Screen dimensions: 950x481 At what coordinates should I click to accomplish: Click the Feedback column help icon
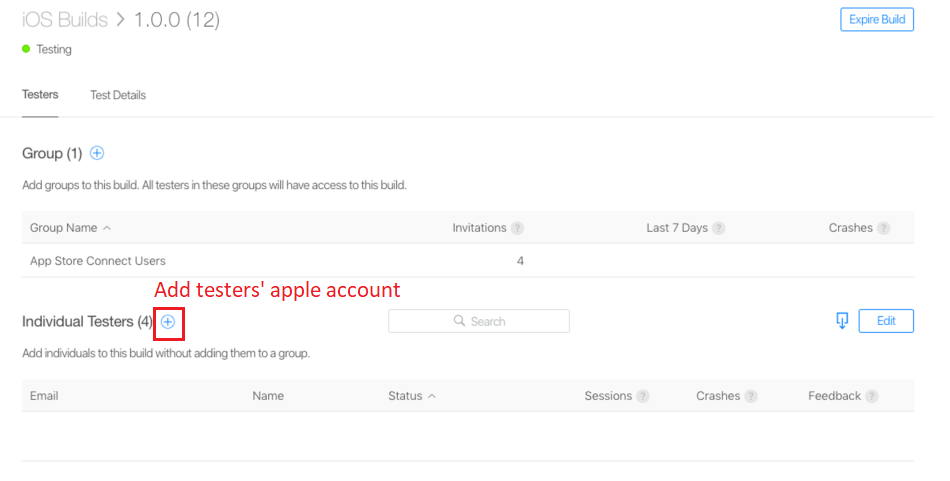point(872,396)
